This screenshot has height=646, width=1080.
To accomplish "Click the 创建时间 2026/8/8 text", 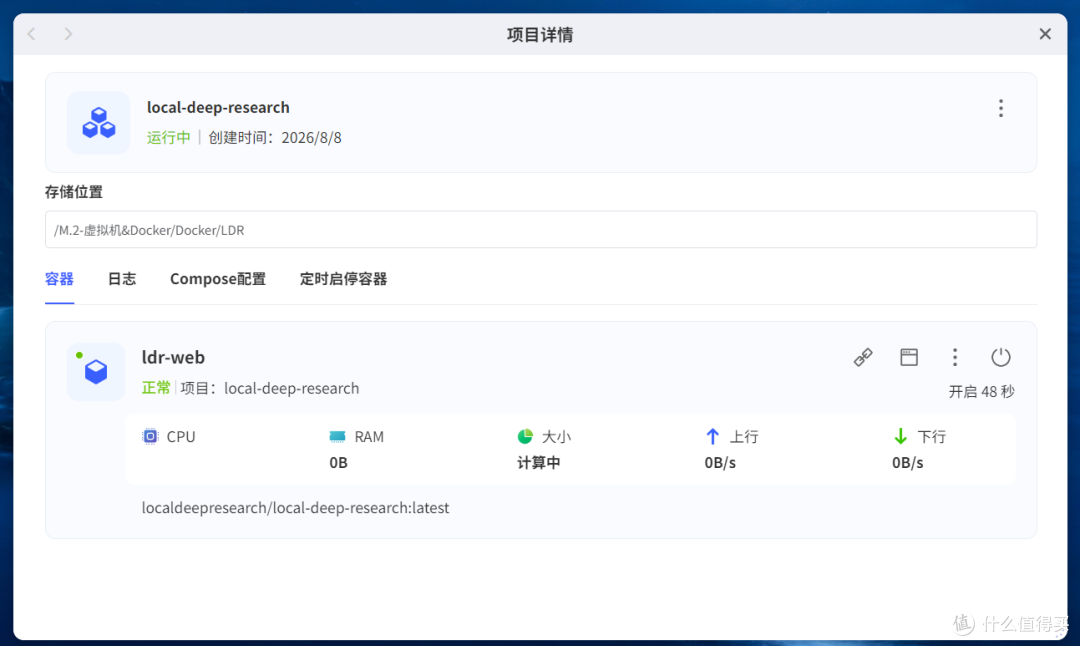I will pyautogui.click(x=275, y=137).
